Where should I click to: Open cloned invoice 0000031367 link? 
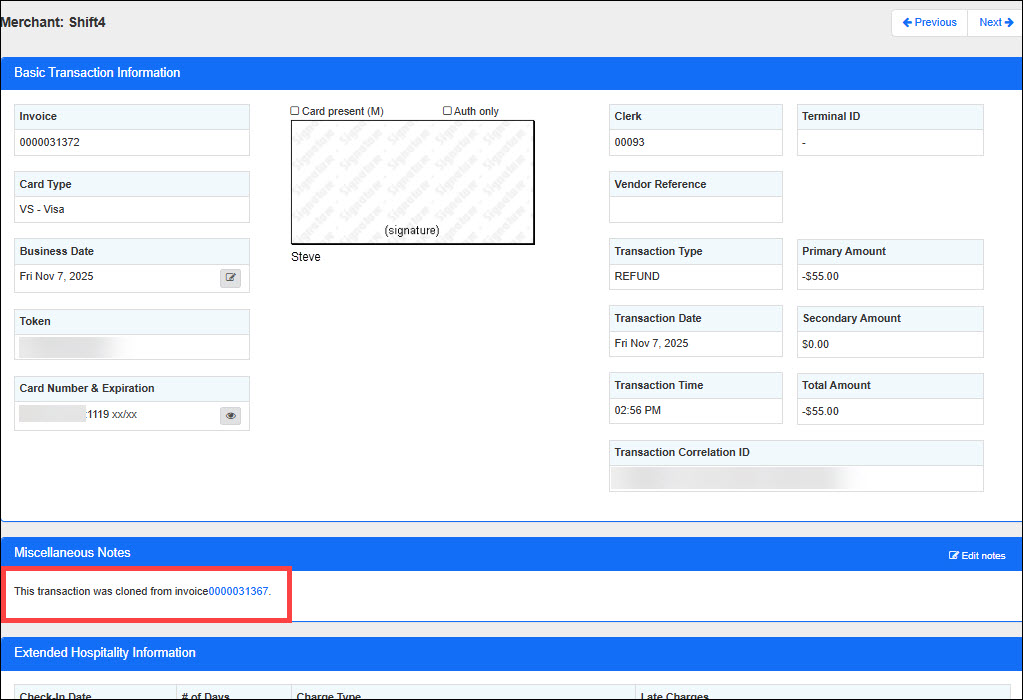point(238,592)
